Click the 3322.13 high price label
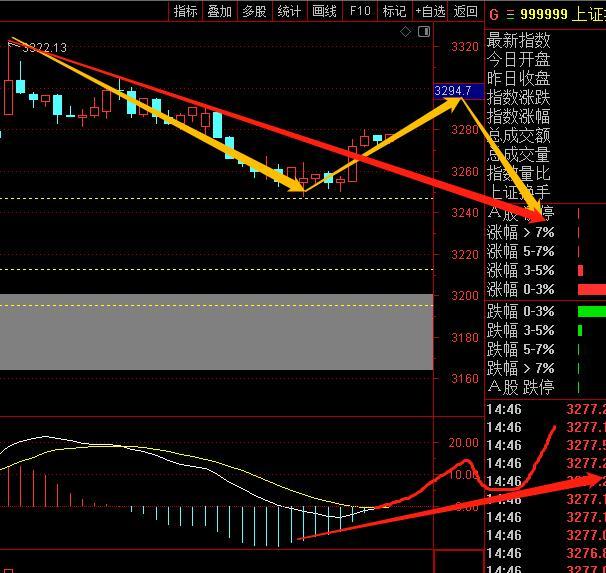 click(x=44, y=48)
